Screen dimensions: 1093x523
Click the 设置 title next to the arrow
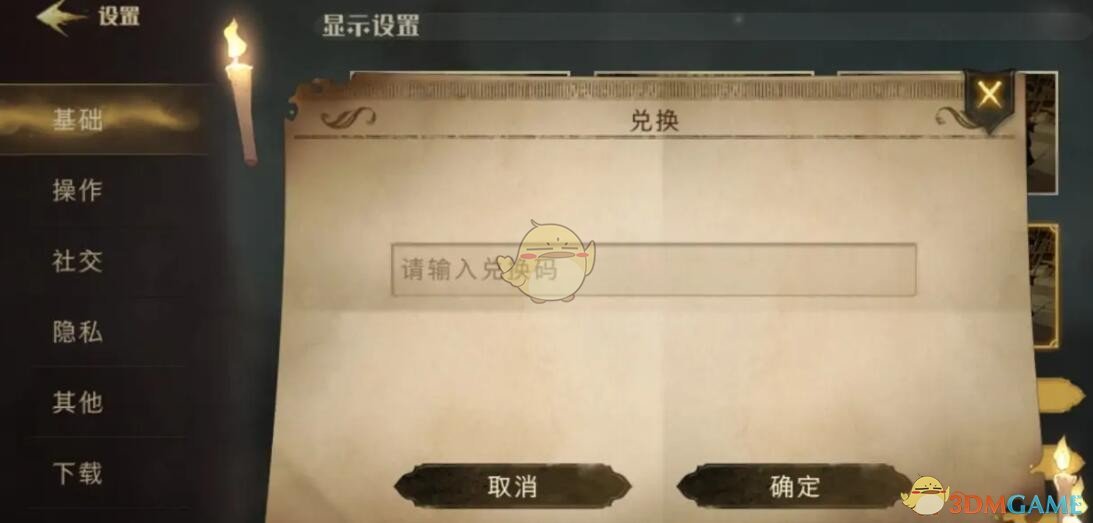coord(119,17)
